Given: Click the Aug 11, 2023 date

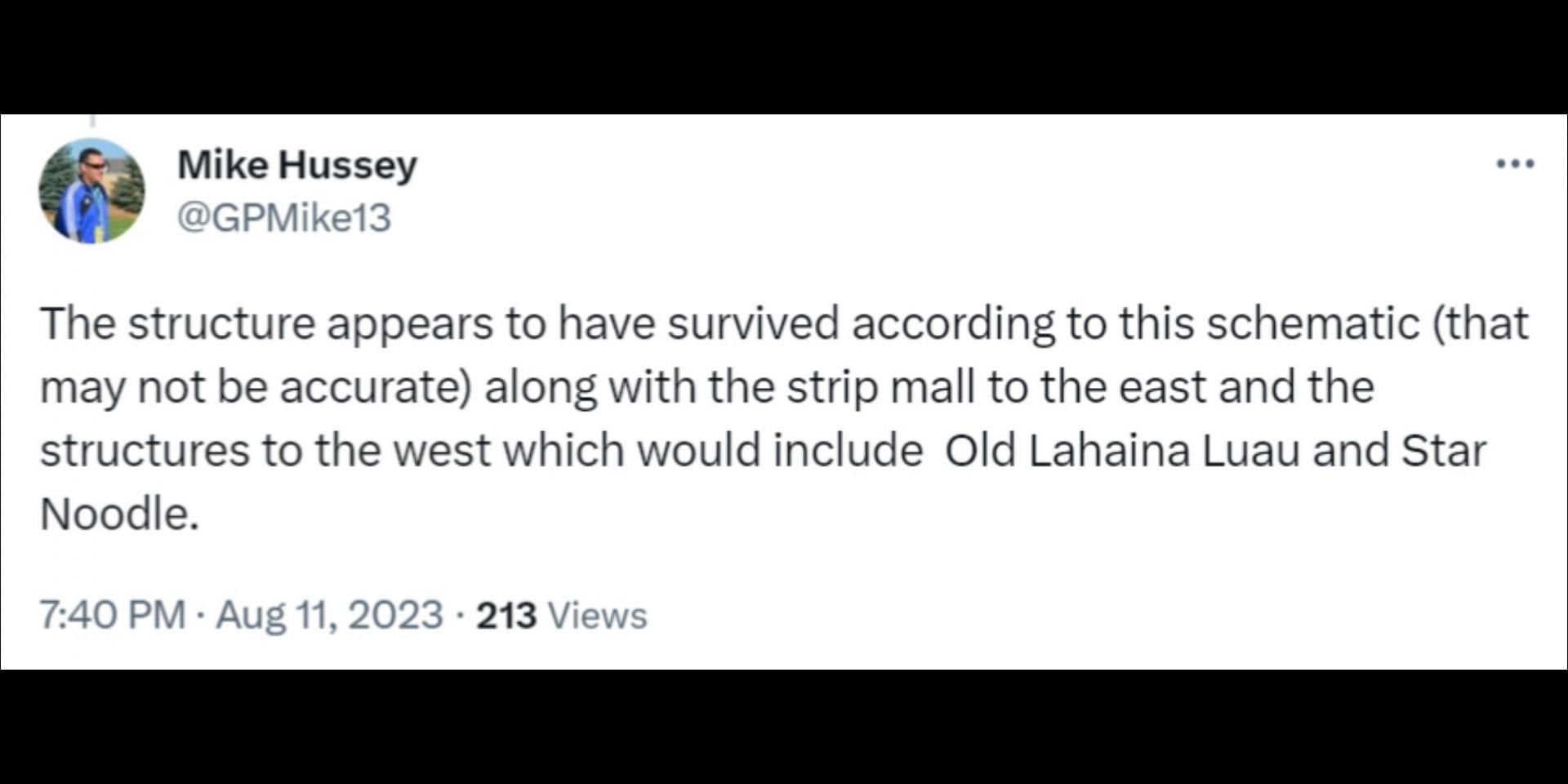Looking at the screenshot, I should point(329,615).
